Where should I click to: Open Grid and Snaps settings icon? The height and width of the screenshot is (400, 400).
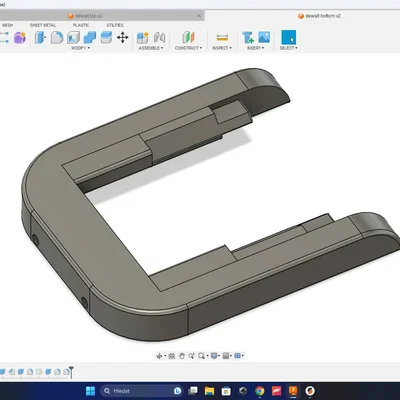(226, 356)
